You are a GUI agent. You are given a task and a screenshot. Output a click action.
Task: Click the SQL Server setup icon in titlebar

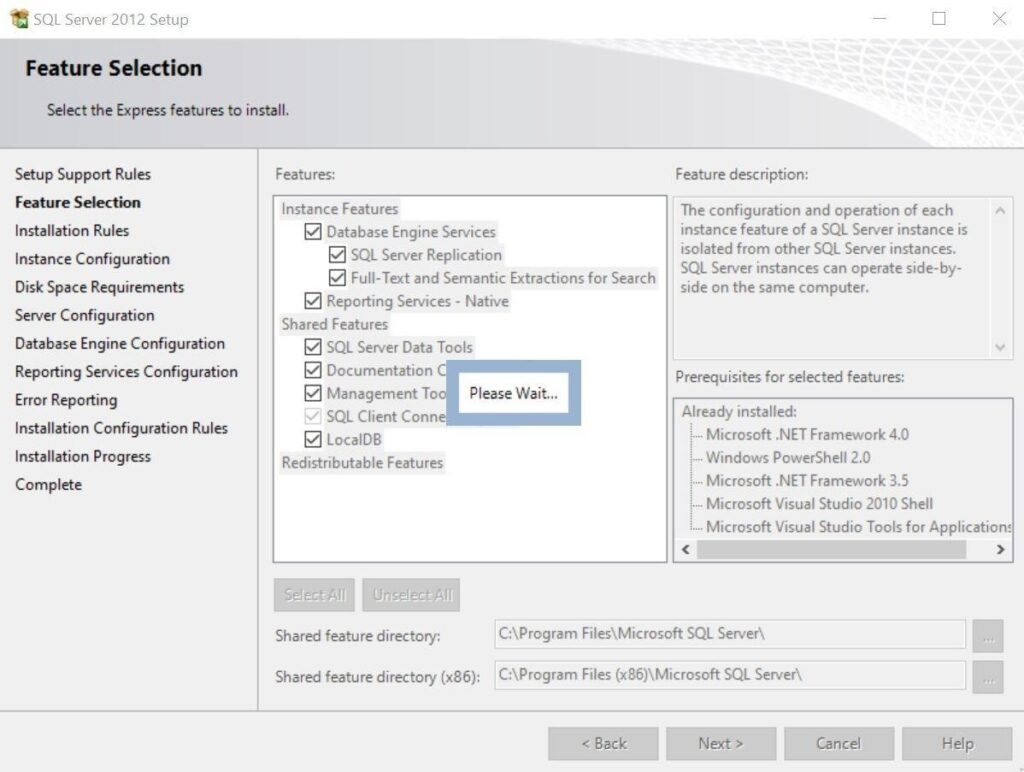(x=19, y=18)
